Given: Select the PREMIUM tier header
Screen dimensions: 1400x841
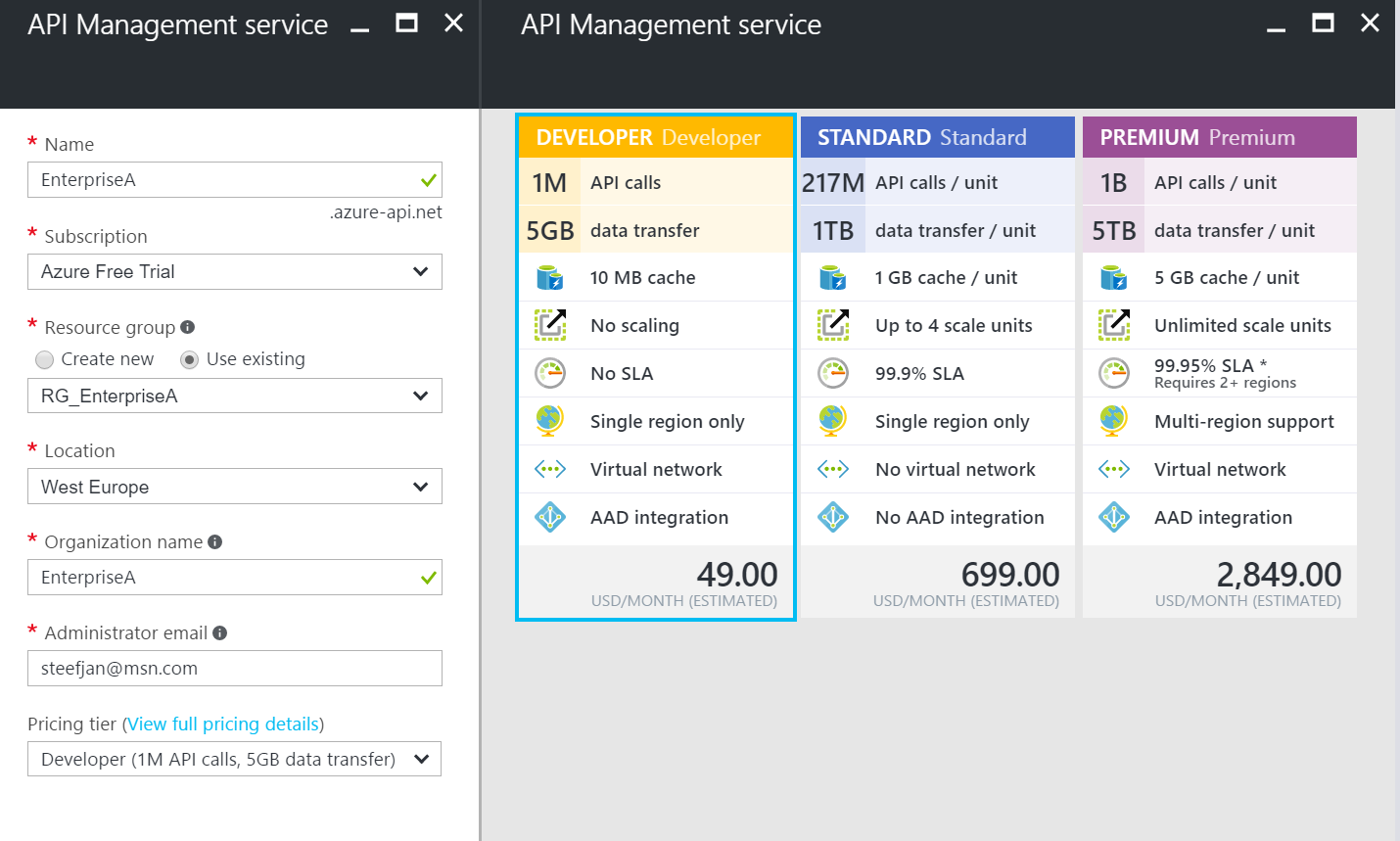Looking at the screenshot, I should pos(1219,136).
